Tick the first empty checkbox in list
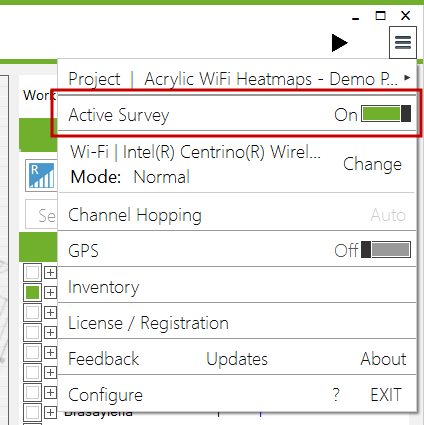 tap(32, 273)
